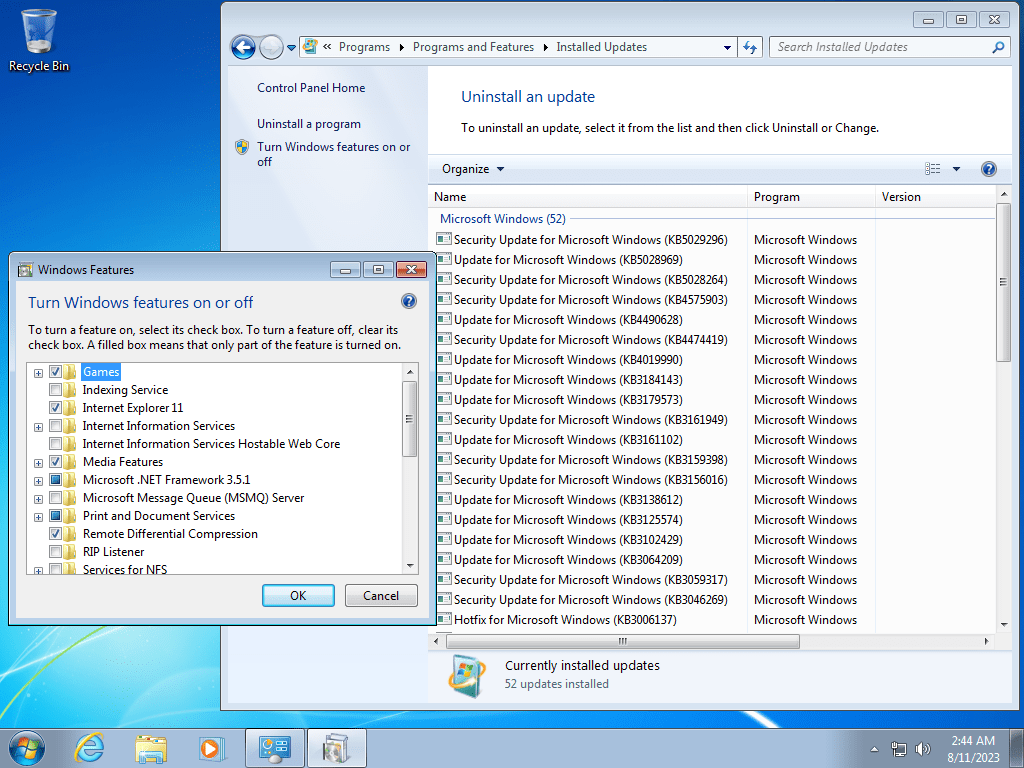The image size is (1024, 768).
Task: Open the Recycle Bin desktop icon
Action: [x=39, y=40]
